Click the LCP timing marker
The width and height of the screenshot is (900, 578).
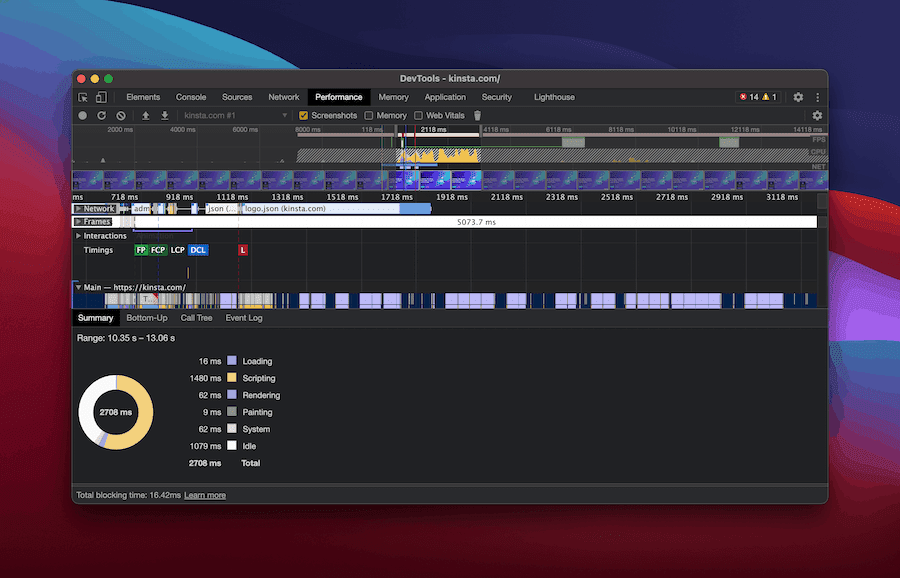[177, 250]
